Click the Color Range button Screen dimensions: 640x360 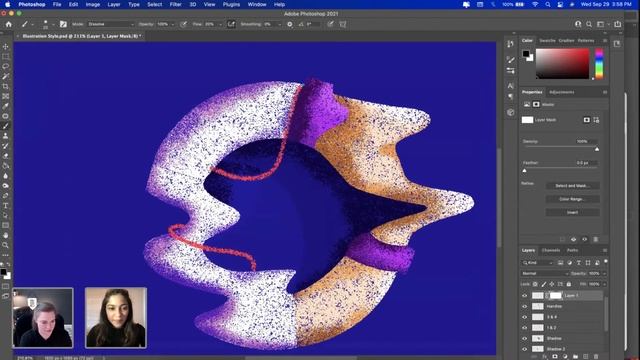(572, 199)
